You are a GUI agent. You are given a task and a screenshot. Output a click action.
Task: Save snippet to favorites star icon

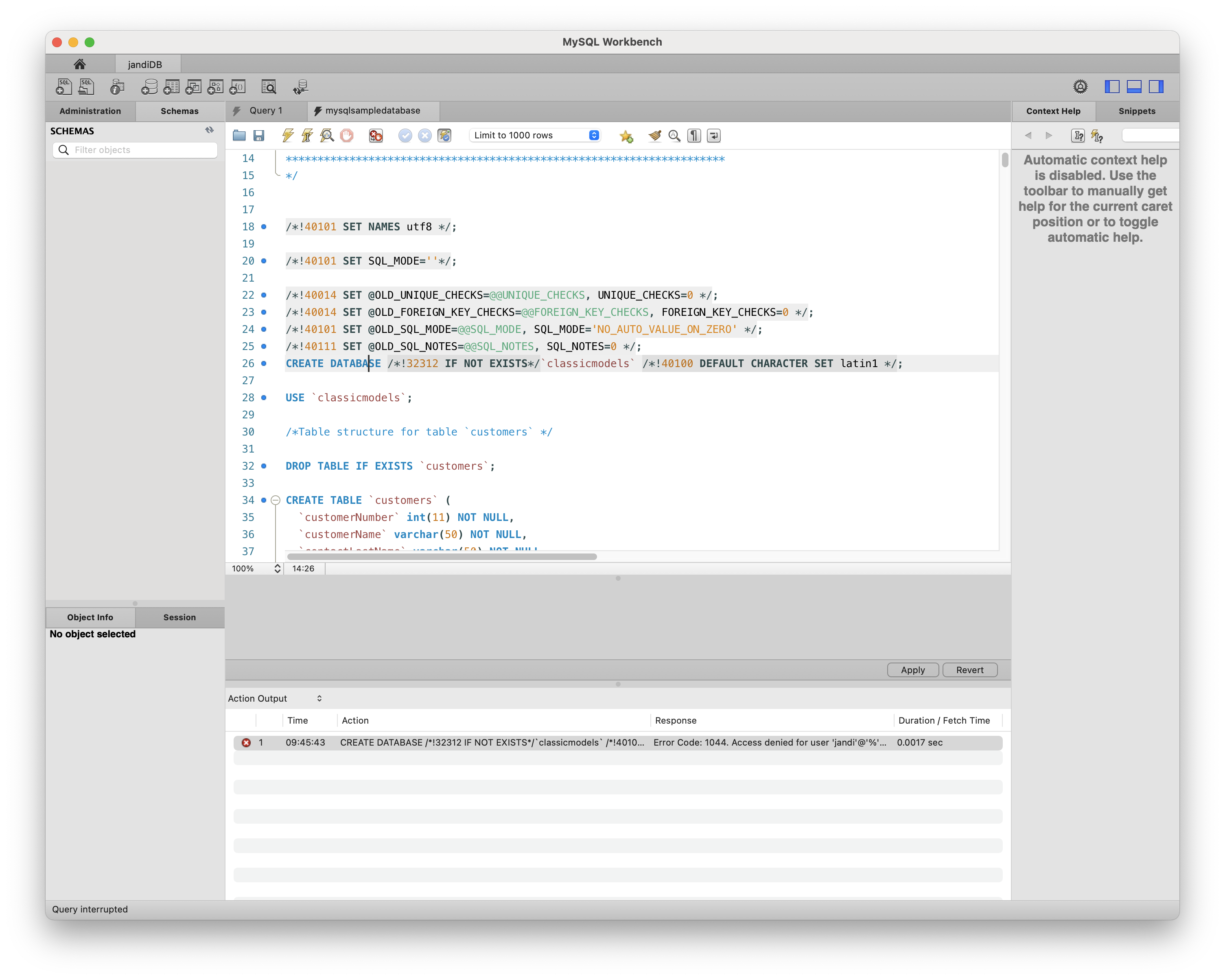(626, 136)
